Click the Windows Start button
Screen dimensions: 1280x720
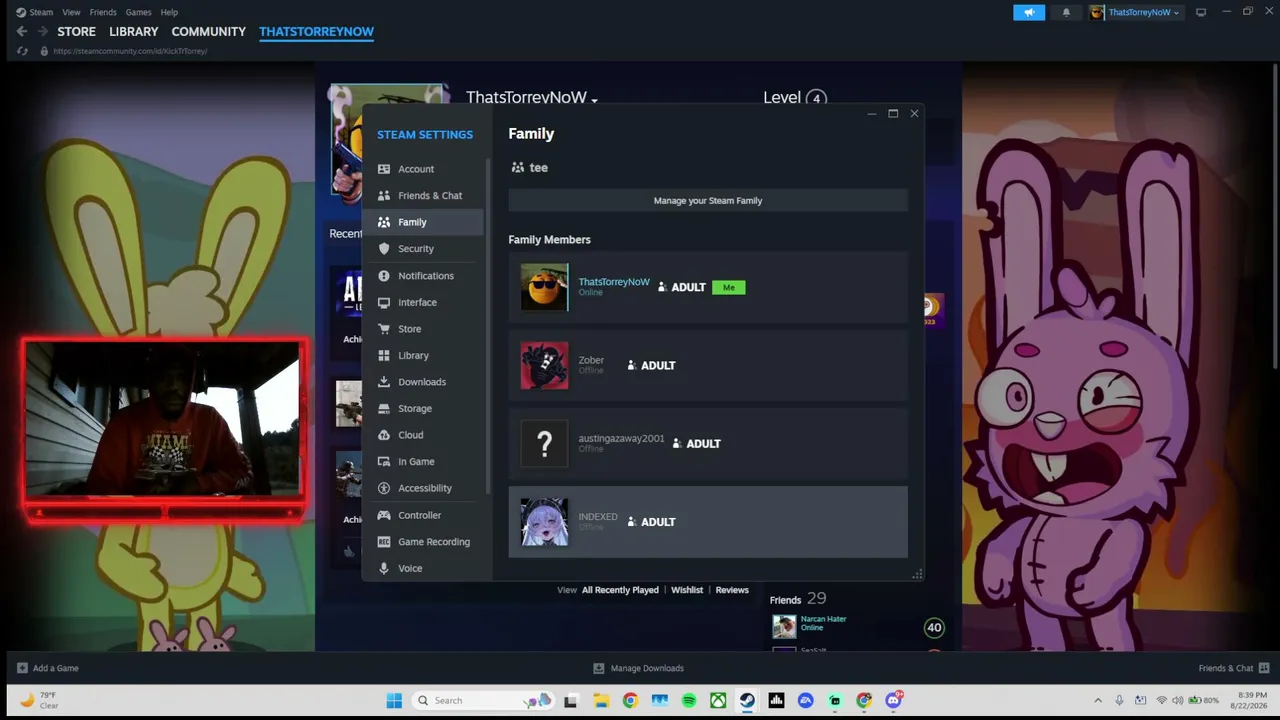click(x=394, y=700)
